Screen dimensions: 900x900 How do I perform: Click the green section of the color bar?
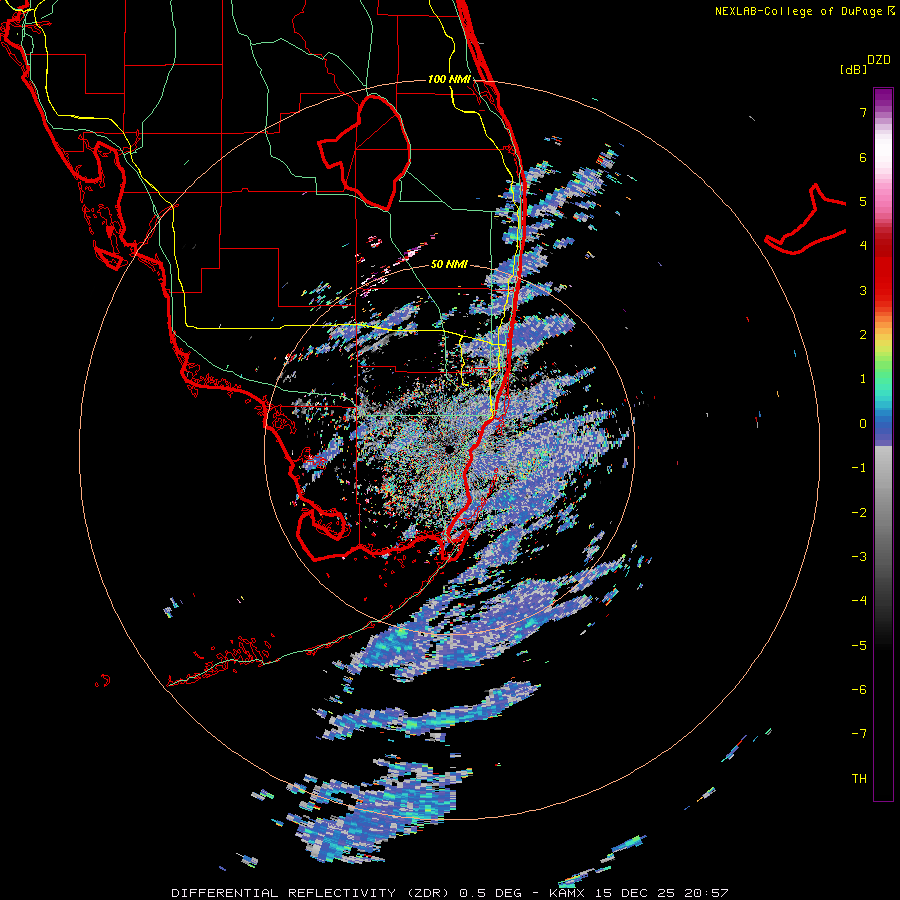coord(883,370)
